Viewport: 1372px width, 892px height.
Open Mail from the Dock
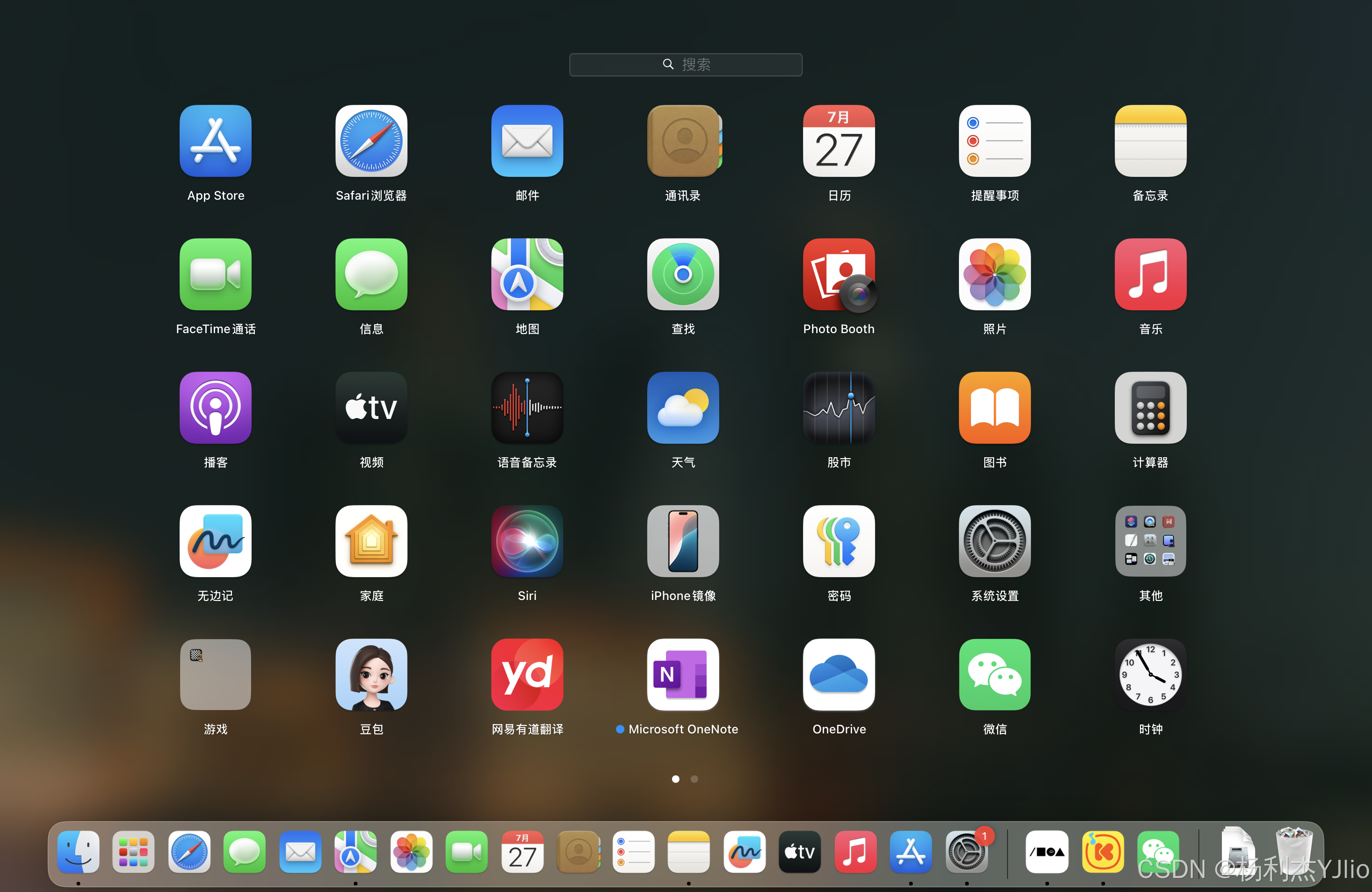click(x=301, y=852)
